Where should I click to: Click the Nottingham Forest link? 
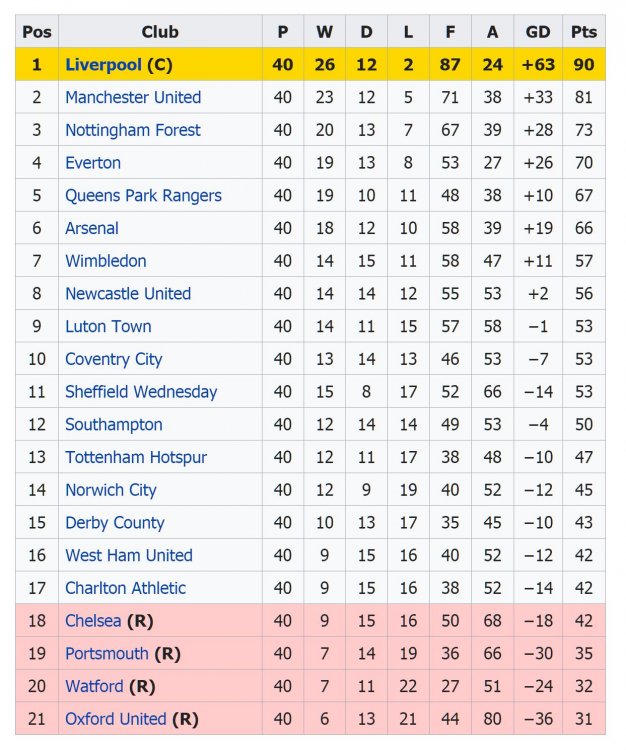(133, 130)
